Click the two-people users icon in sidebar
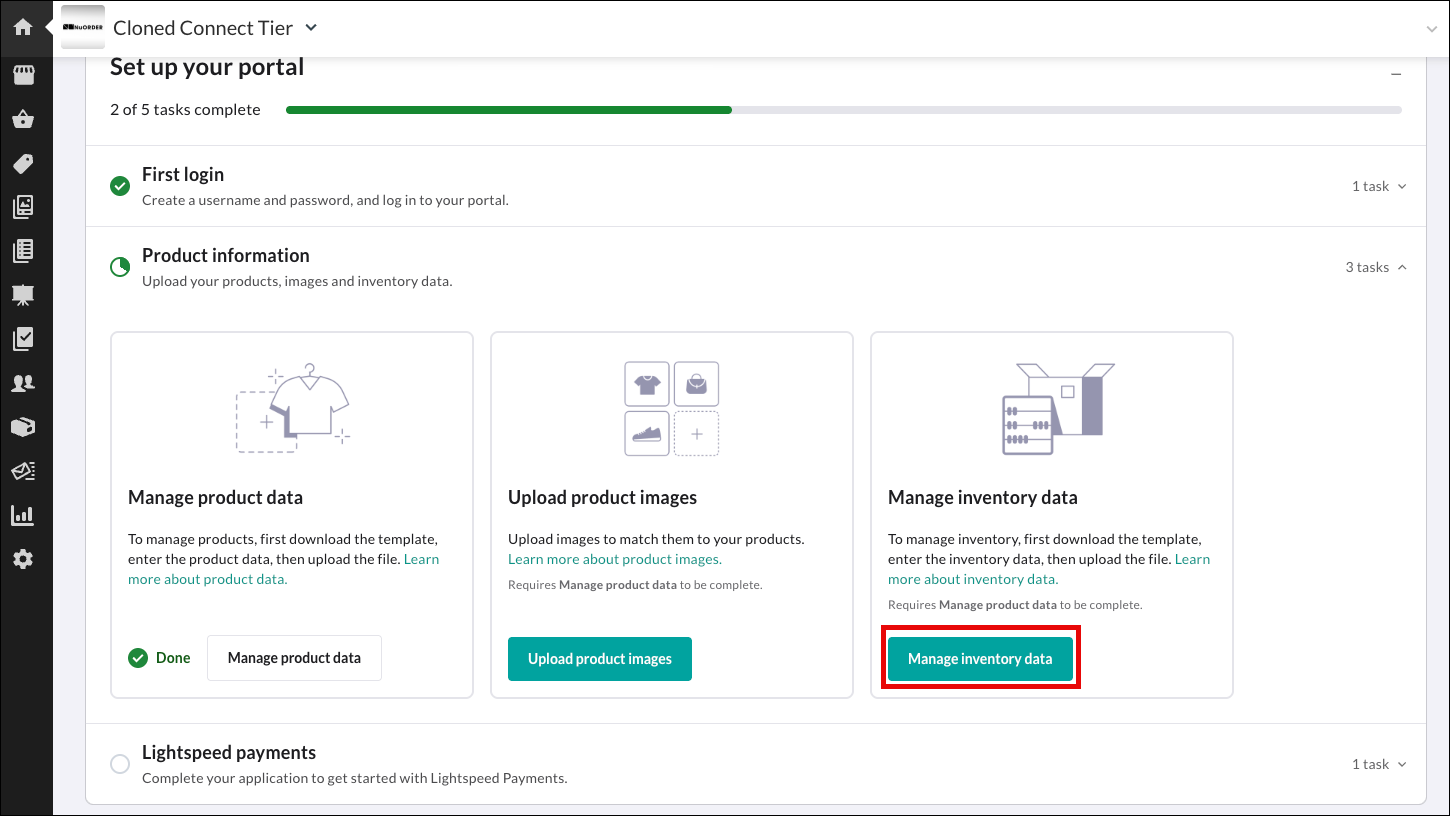1450x816 pixels. pos(23,382)
